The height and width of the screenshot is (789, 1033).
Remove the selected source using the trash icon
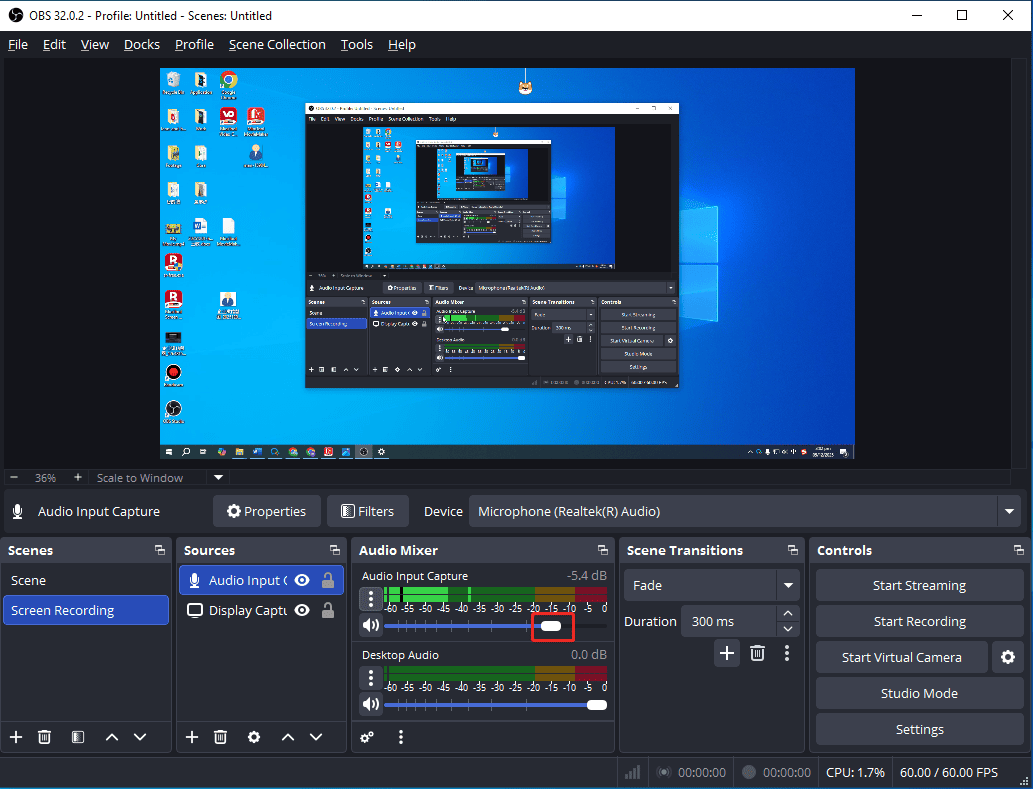[220, 737]
